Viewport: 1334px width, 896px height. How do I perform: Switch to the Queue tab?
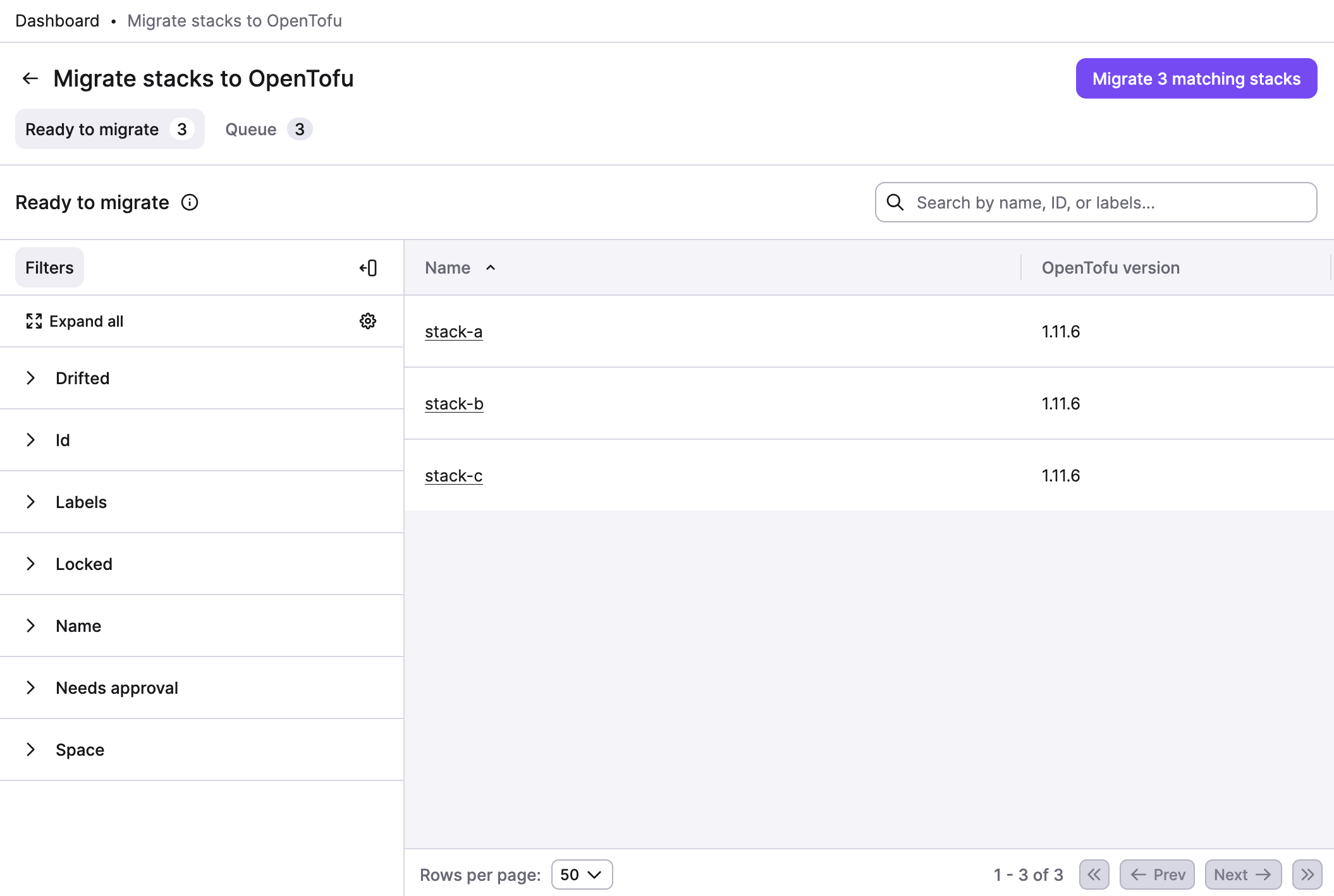pyautogui.click(x=268, y=129)
